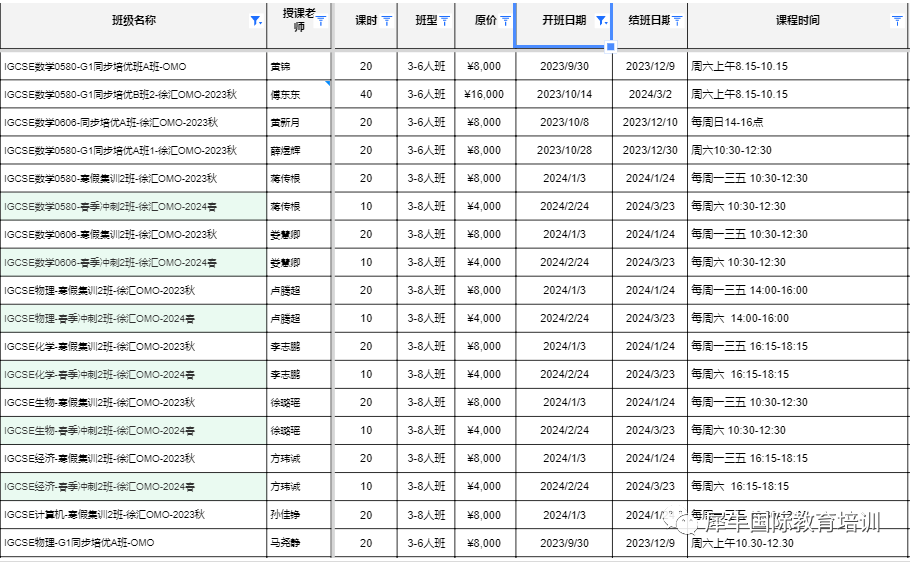Select cell IGCSE经济-春季冲刺2班-徐汇OMO-2024春
This screenshot has height=562, width=910.
point(133,487)
